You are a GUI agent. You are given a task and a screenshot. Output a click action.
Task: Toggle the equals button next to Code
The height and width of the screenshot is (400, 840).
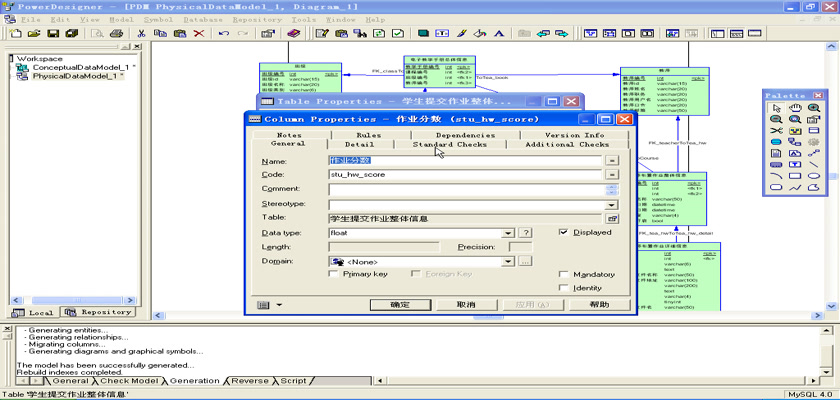(612, 175)
